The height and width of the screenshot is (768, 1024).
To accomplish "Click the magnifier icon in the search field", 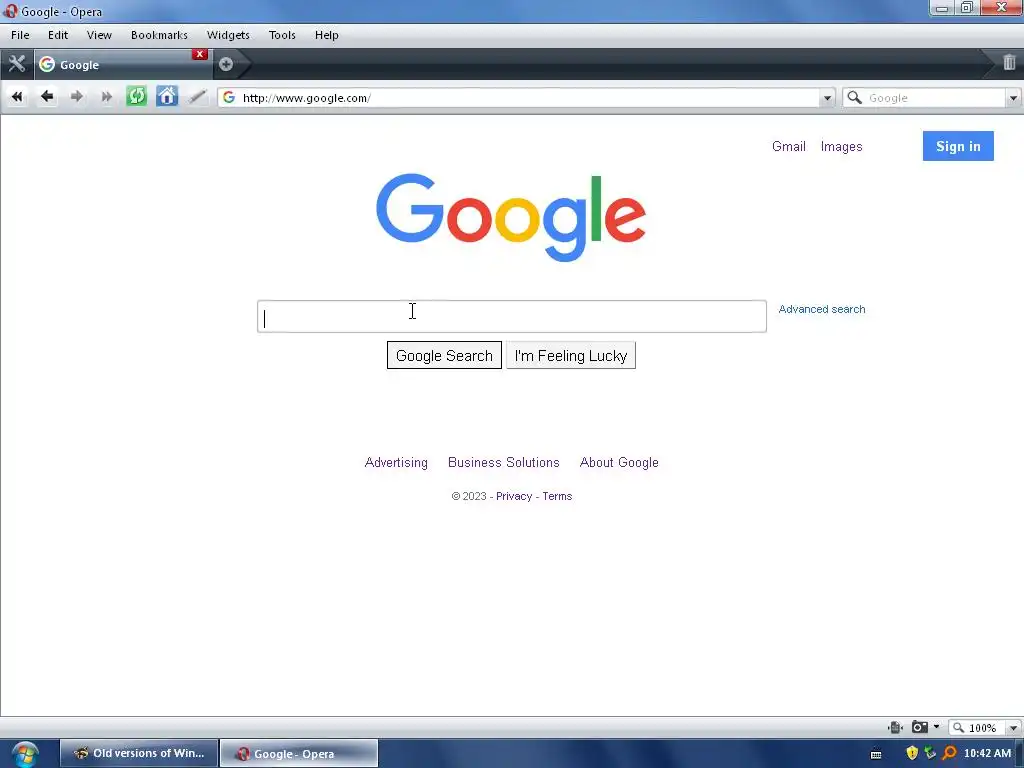I will tap(854, 97).
